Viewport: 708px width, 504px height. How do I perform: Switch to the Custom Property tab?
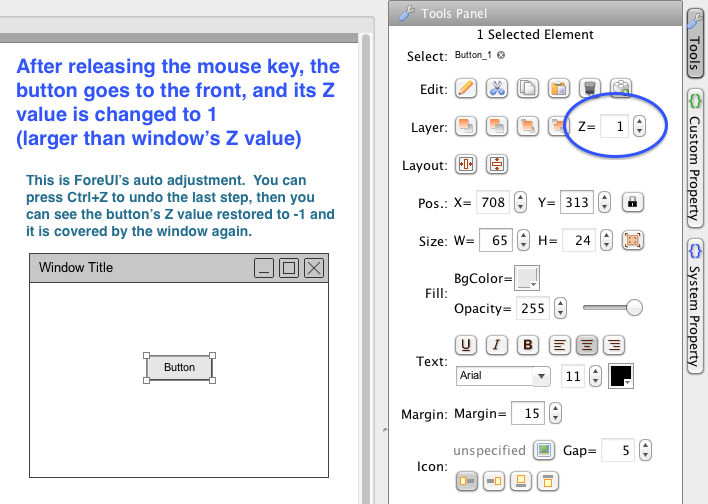pyautogui.click(x=695, y=155)
